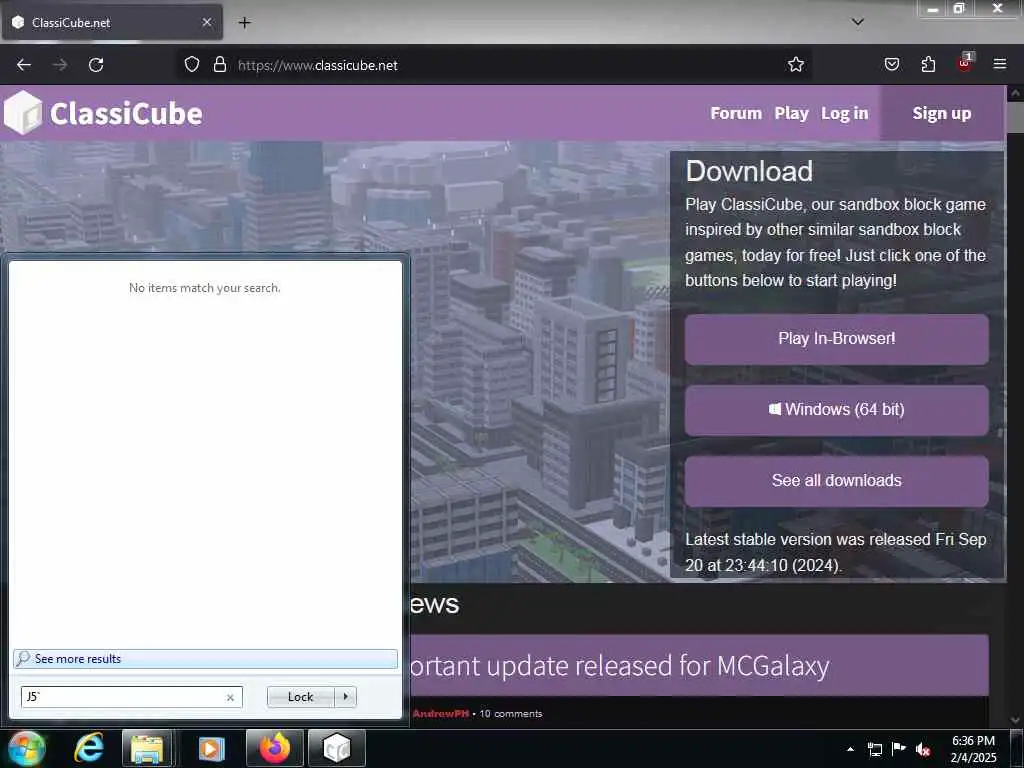Click the Windows Start orb
1024x768 pixels.
27,748
